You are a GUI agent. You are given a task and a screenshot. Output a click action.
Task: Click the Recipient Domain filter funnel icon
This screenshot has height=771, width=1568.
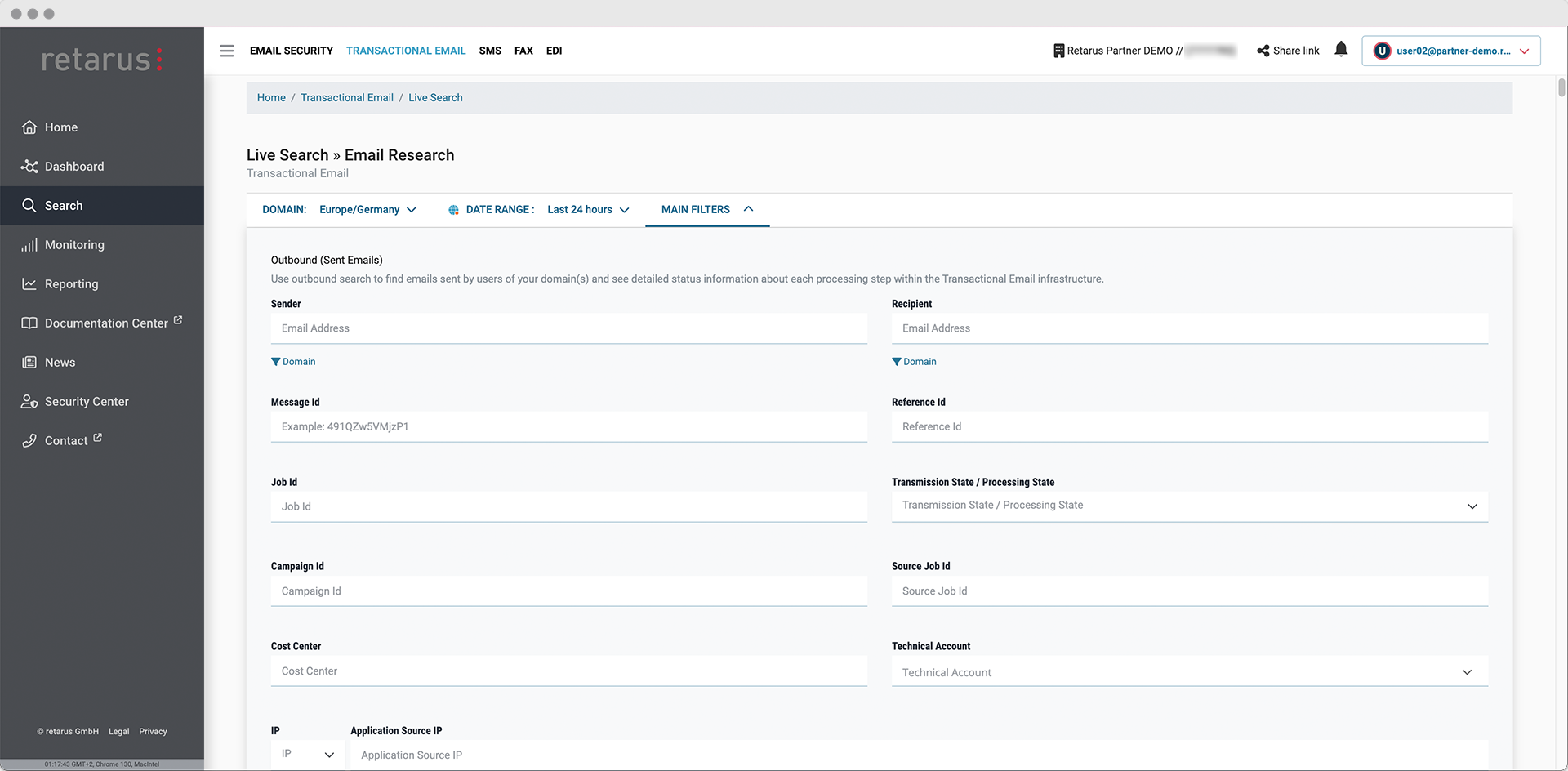coord(897,362)
